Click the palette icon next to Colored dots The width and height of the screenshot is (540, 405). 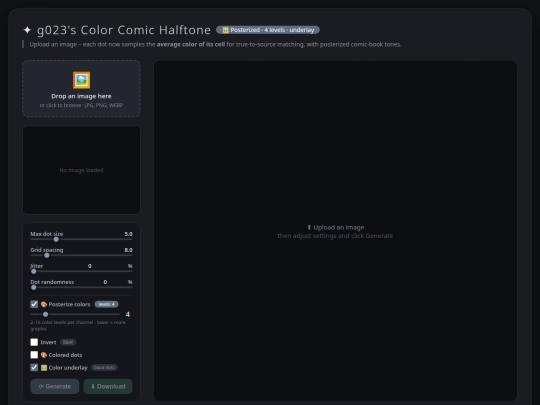tap(44, 355)
